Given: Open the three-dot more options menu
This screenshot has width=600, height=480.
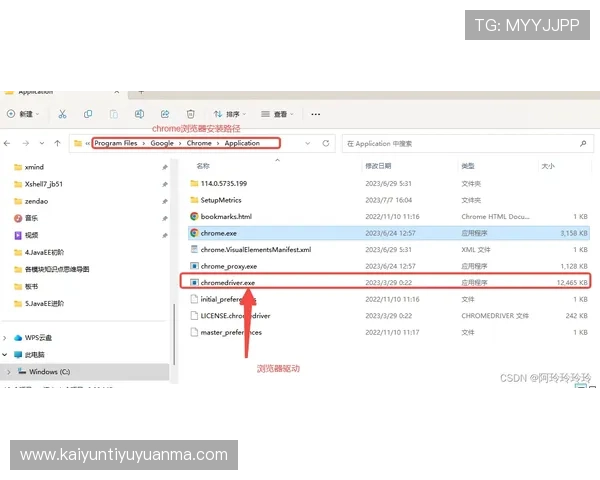Looking at the screenshot, I should pos(316,114).
